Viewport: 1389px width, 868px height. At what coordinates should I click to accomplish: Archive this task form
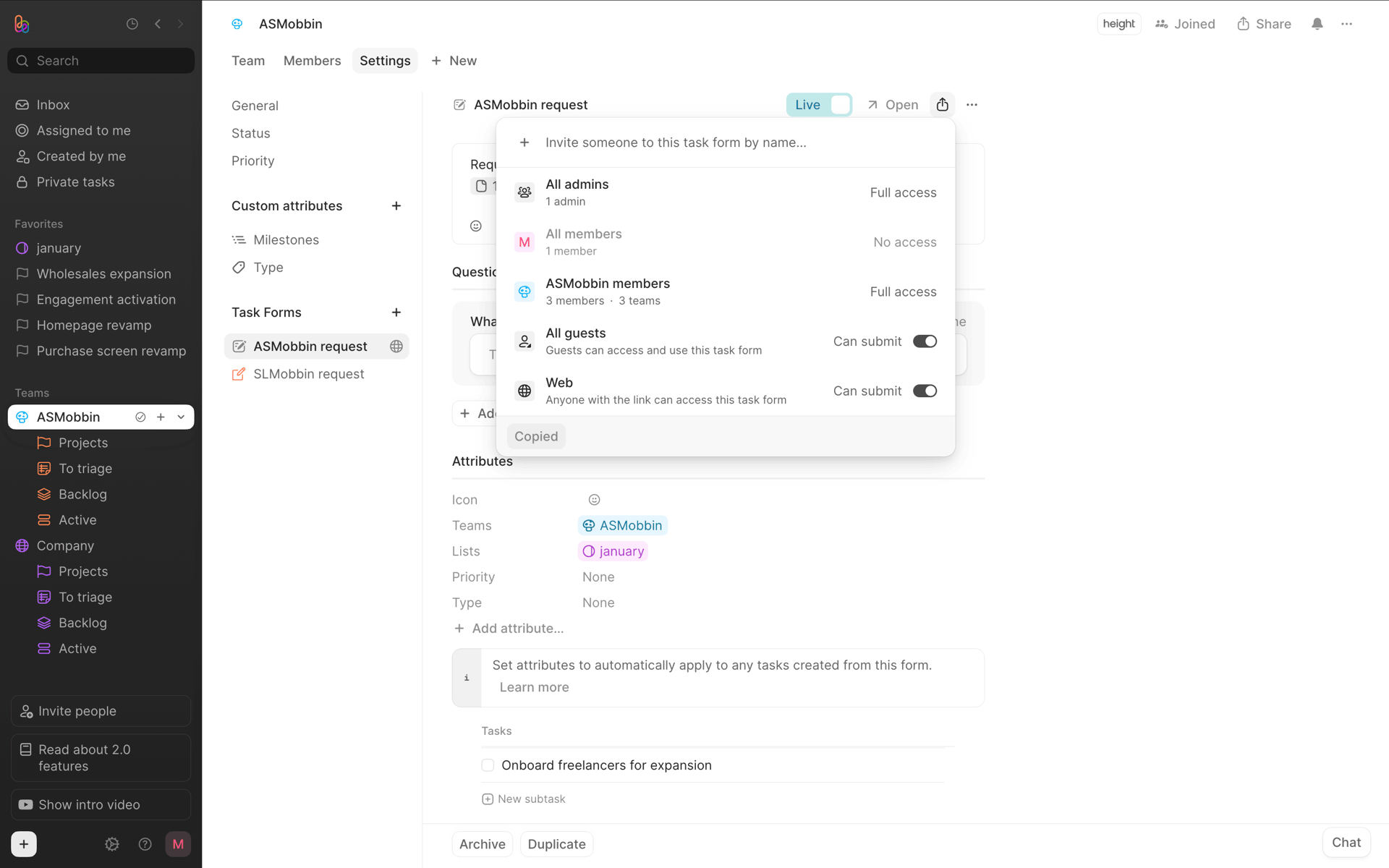(483, 844)
